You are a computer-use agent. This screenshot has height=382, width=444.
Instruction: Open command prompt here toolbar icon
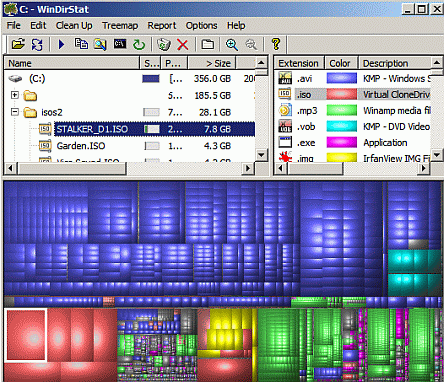(x=120, y=44)
